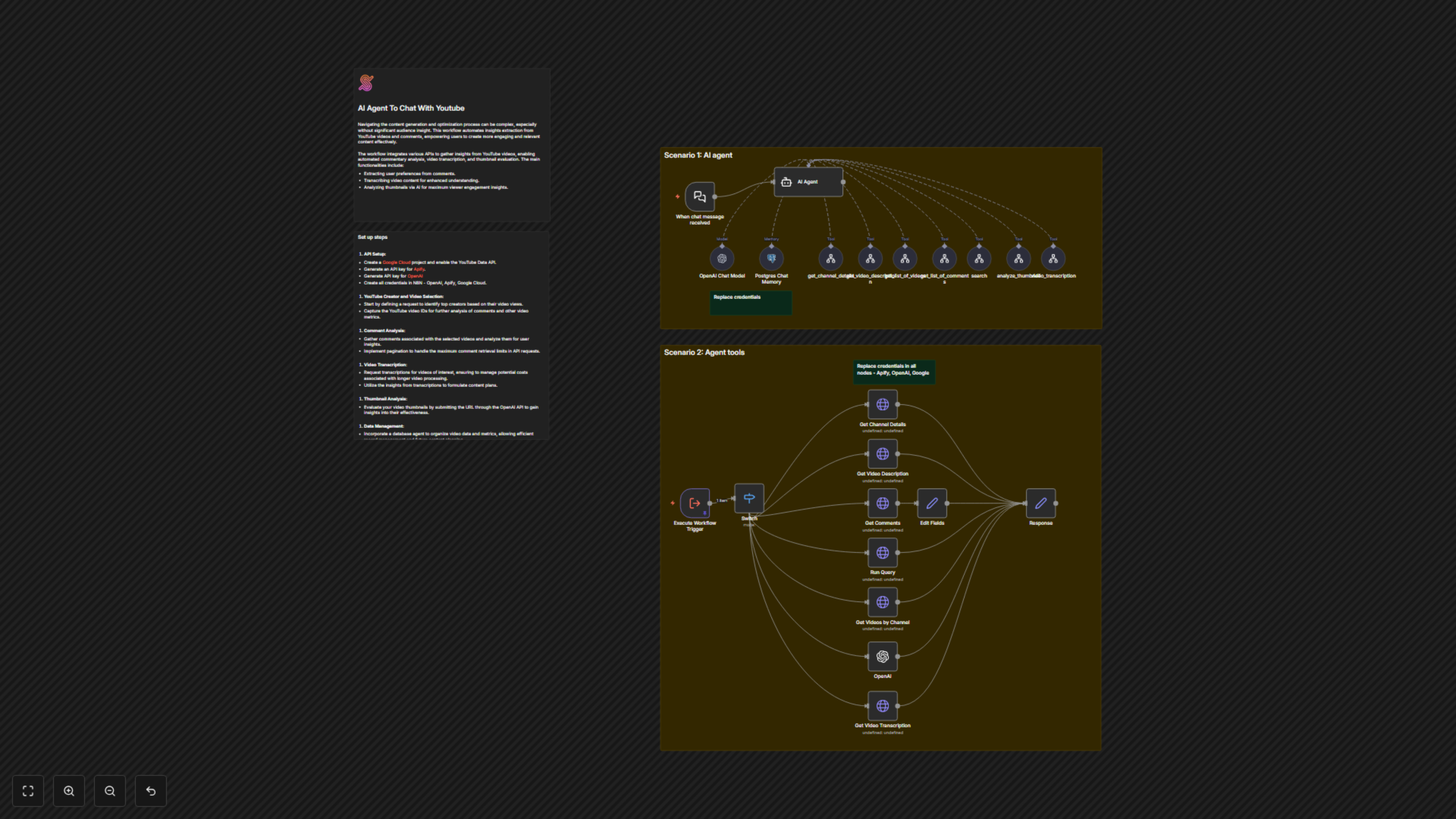The width and height of the screenshot is (1456, 819).
Task: Click the Replace credentials sticky note
Action: 750,303
